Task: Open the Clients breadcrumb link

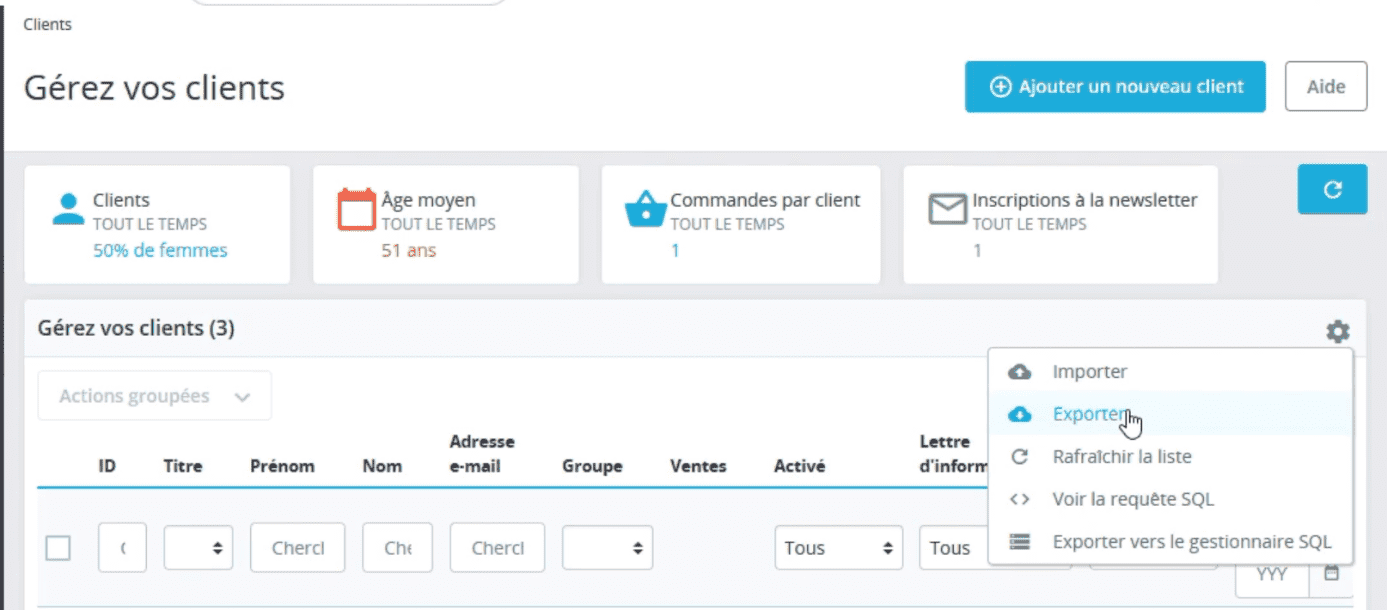Action: (47, 24)
